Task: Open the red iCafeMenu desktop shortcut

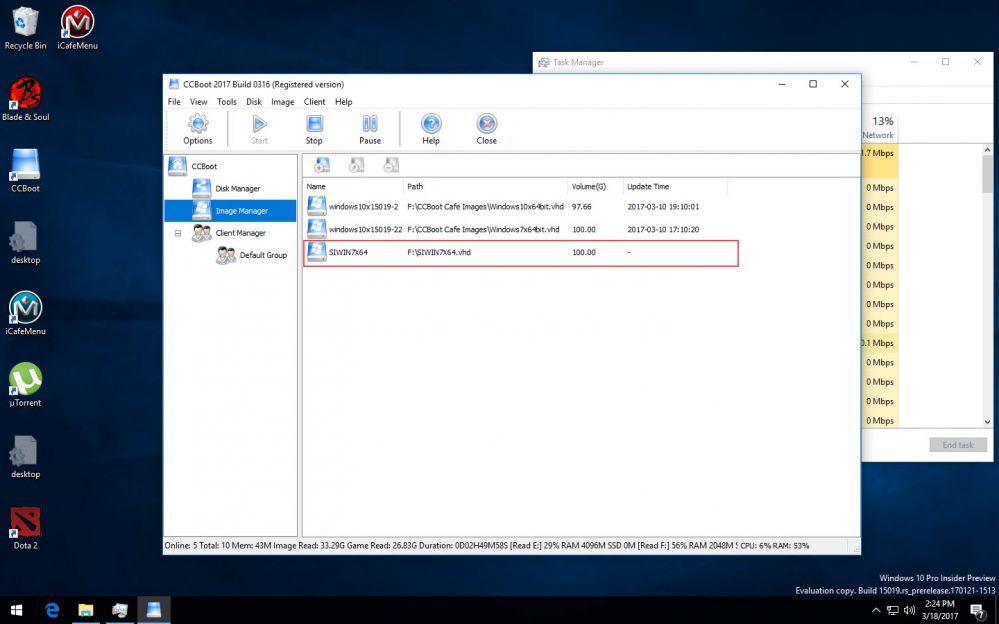Action: [x=77, y=28]
